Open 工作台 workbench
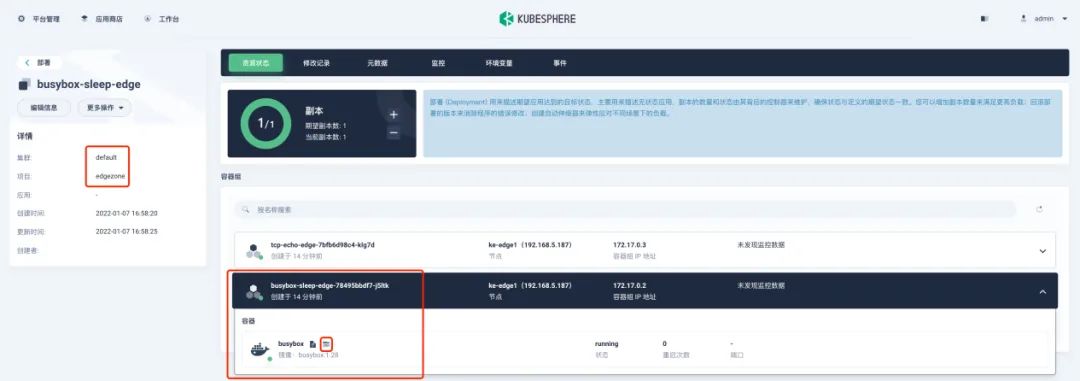 (162, 19)
